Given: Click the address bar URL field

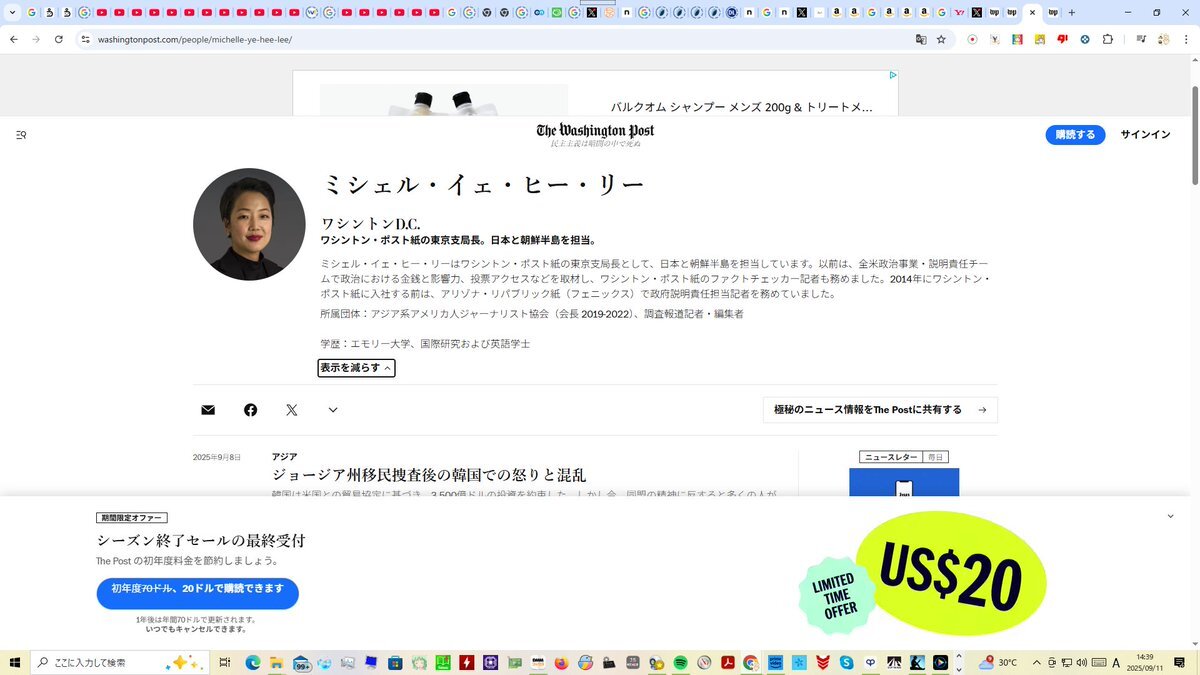Looking at the screenshot, I should [500, 39].
